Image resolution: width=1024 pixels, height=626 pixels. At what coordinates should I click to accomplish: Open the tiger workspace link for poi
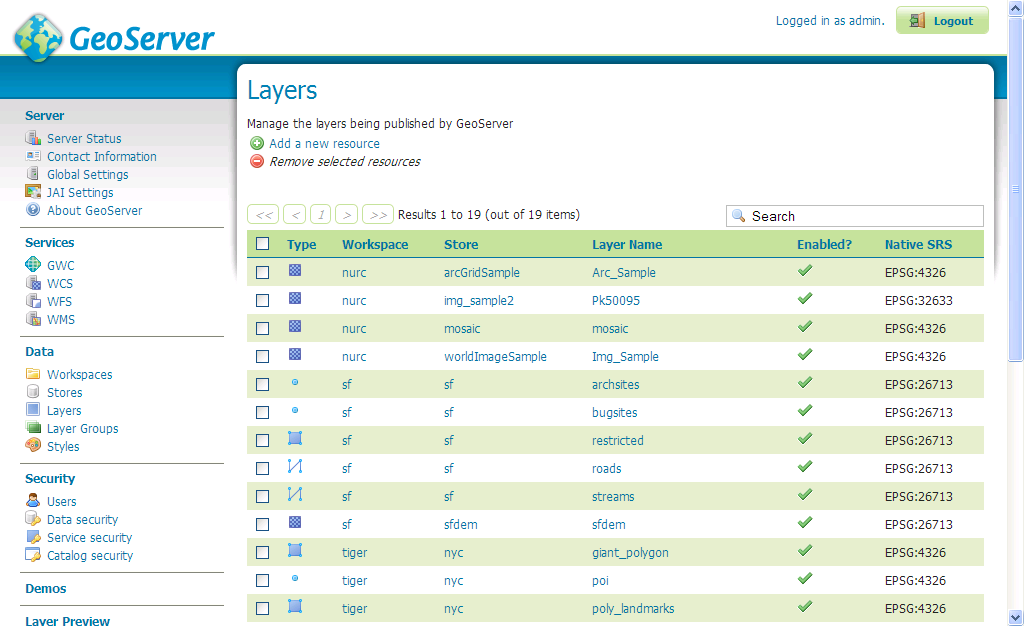point(355,580)
